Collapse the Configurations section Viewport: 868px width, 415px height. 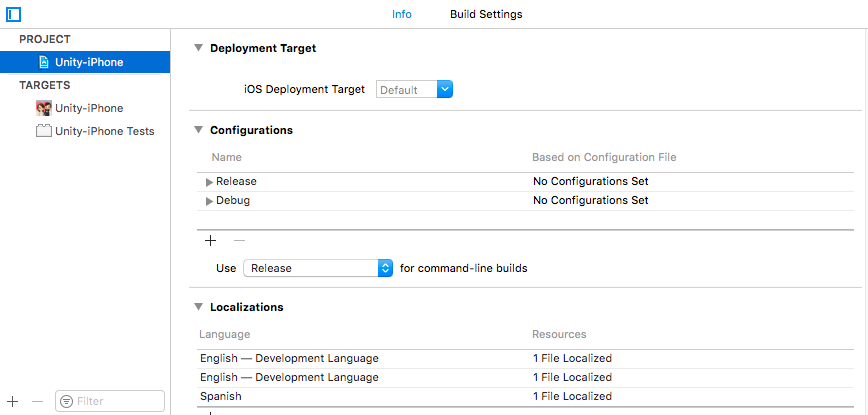click(198, 130)
